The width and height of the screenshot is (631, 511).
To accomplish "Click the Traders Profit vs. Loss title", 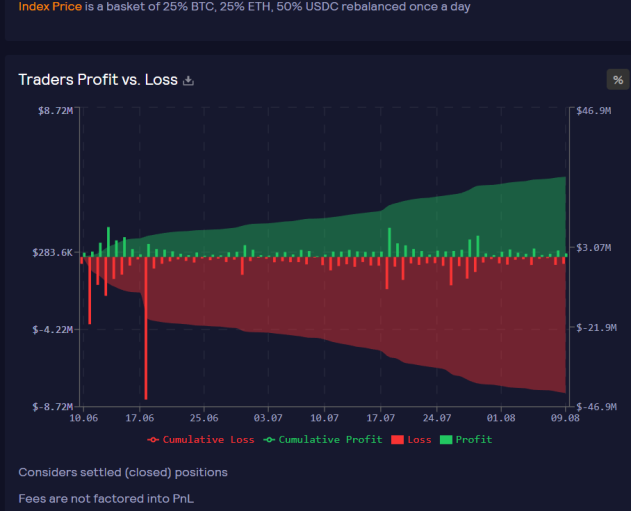I will click(98, 80).
